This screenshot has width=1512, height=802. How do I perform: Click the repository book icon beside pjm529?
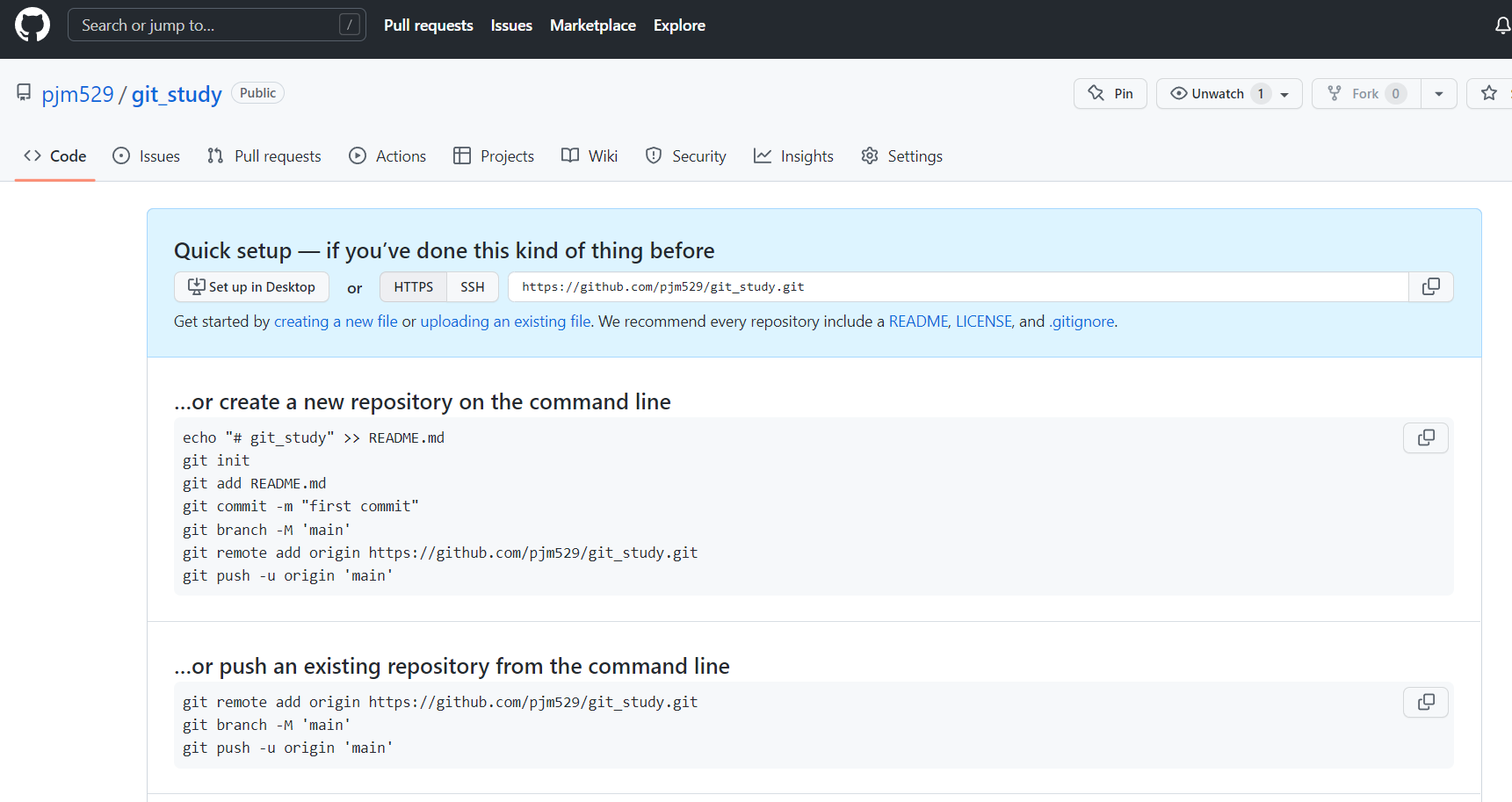(24, 92)
